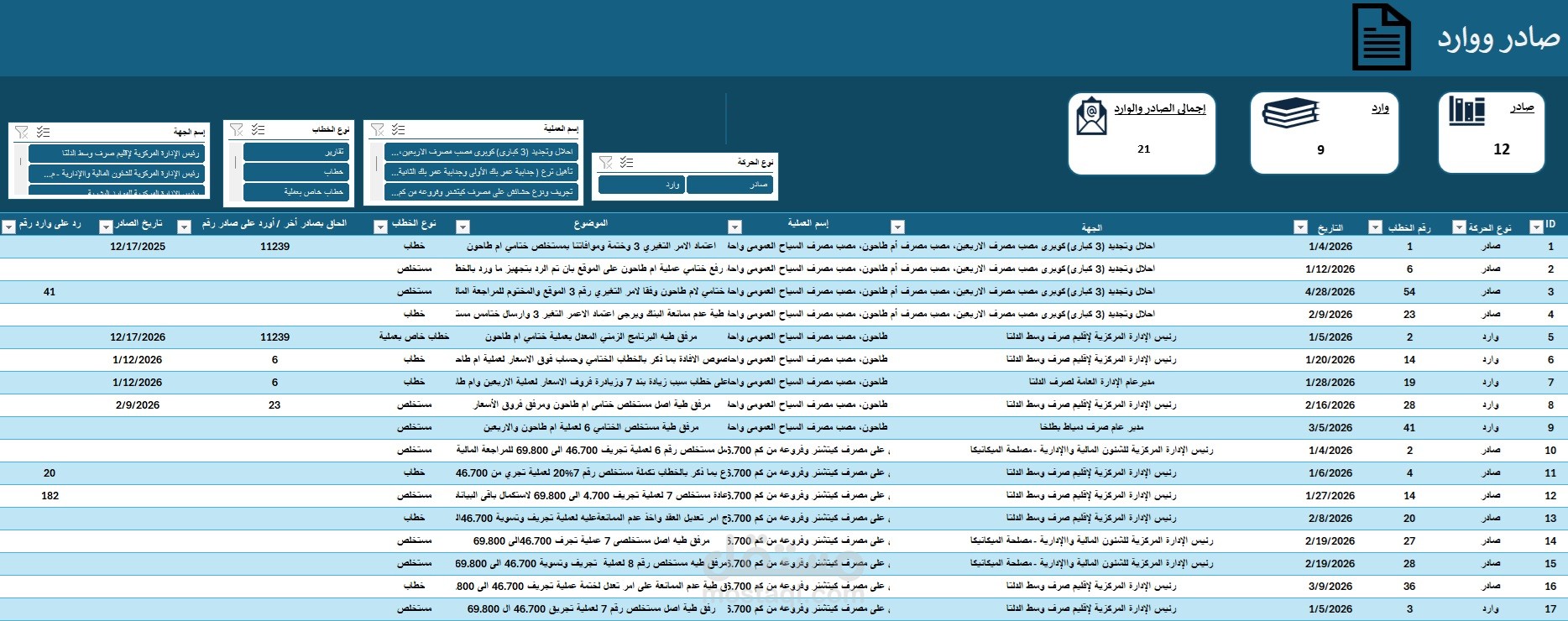
Task: Click date cell 3/9/2026 in row 16
Action: 1330,587
